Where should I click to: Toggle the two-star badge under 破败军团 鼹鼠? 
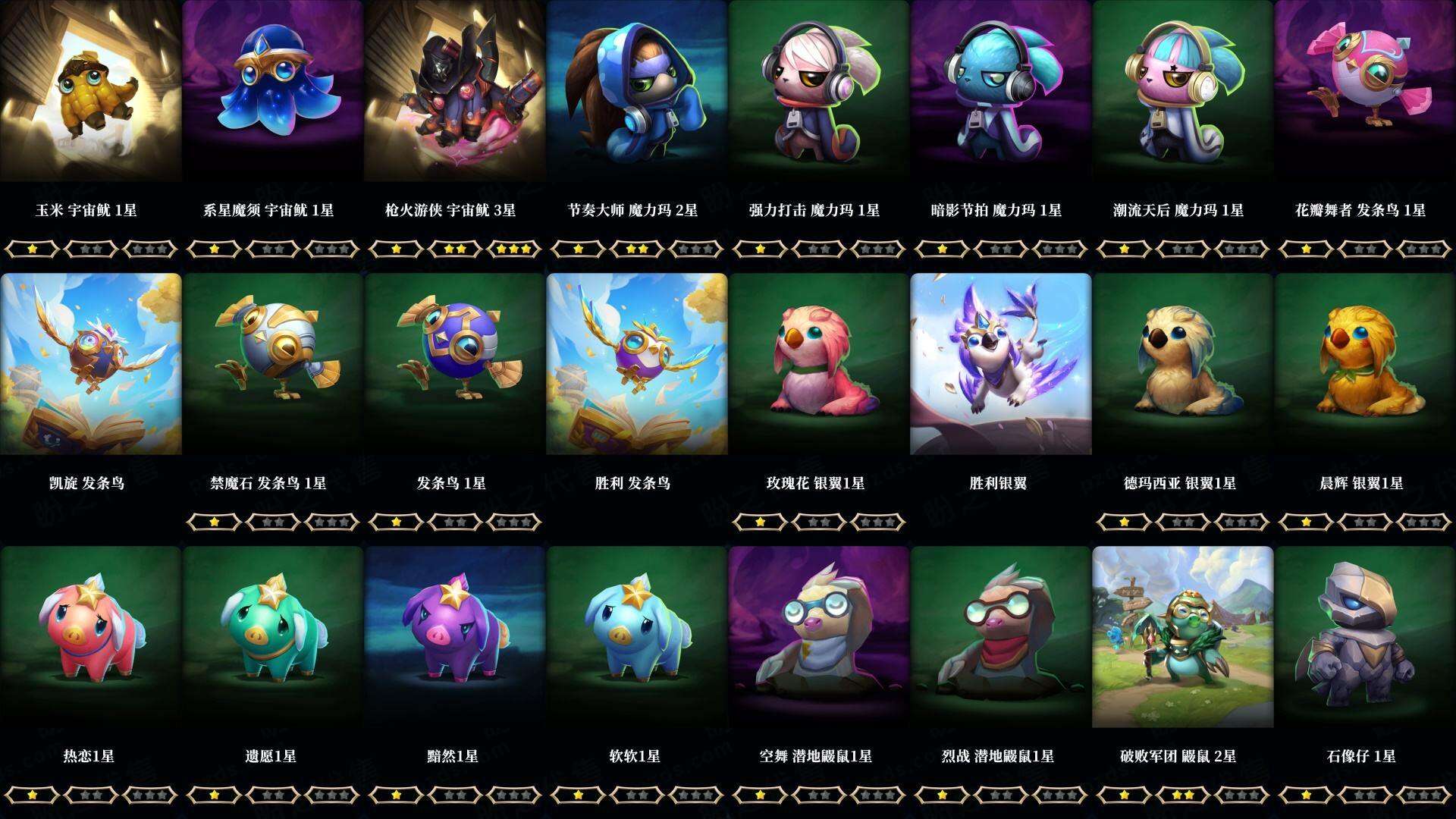(1183, 795)
